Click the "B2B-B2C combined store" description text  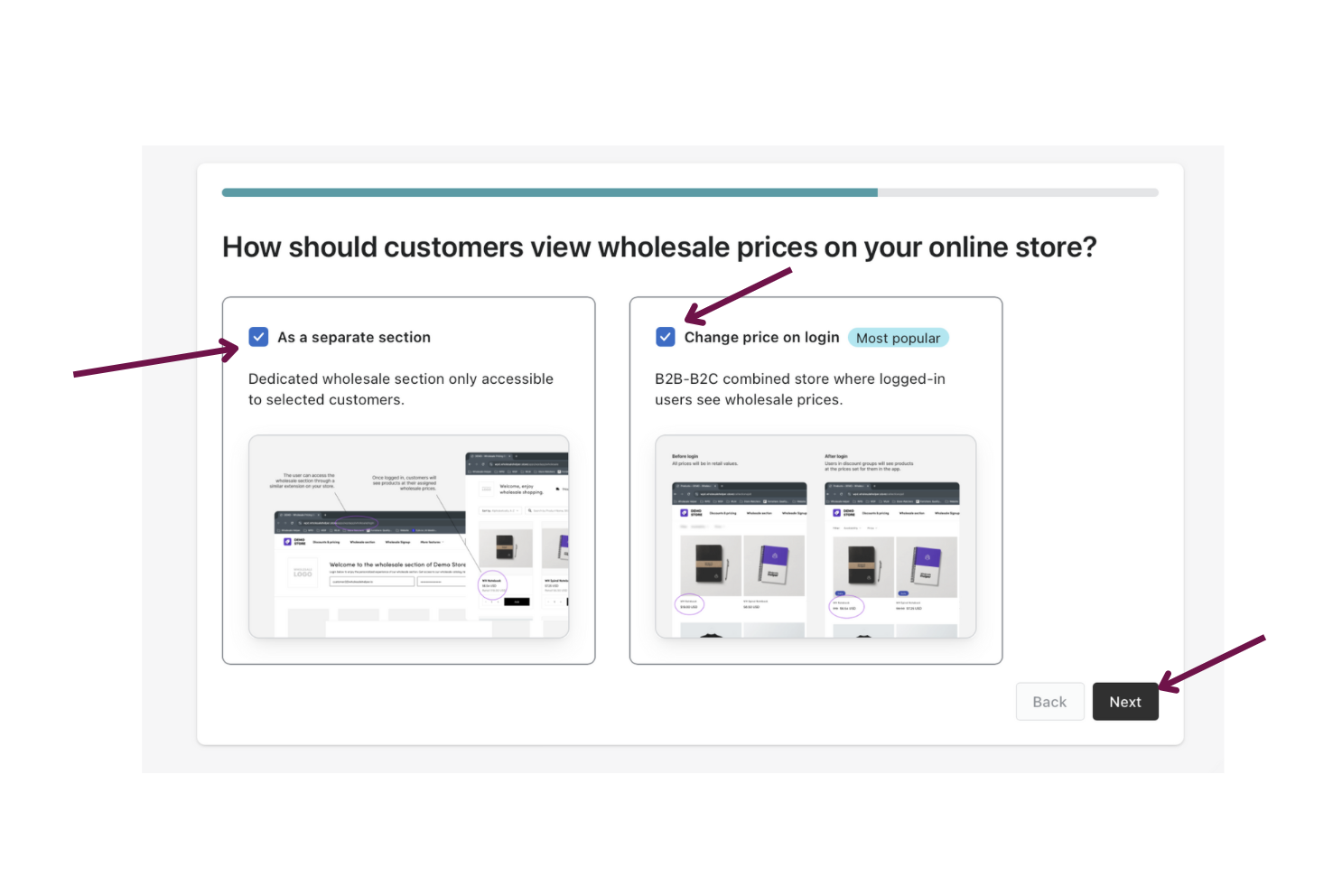[799, 389]
